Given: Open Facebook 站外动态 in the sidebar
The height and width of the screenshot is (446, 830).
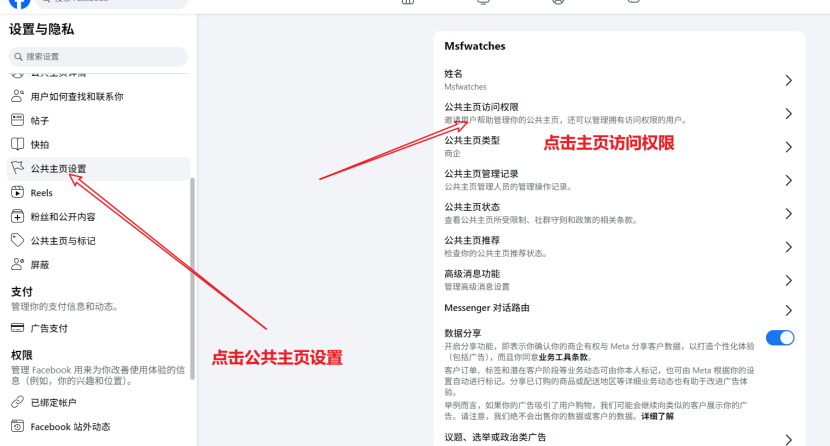Looking at the screenshot, I should click(x=98, y=426).
